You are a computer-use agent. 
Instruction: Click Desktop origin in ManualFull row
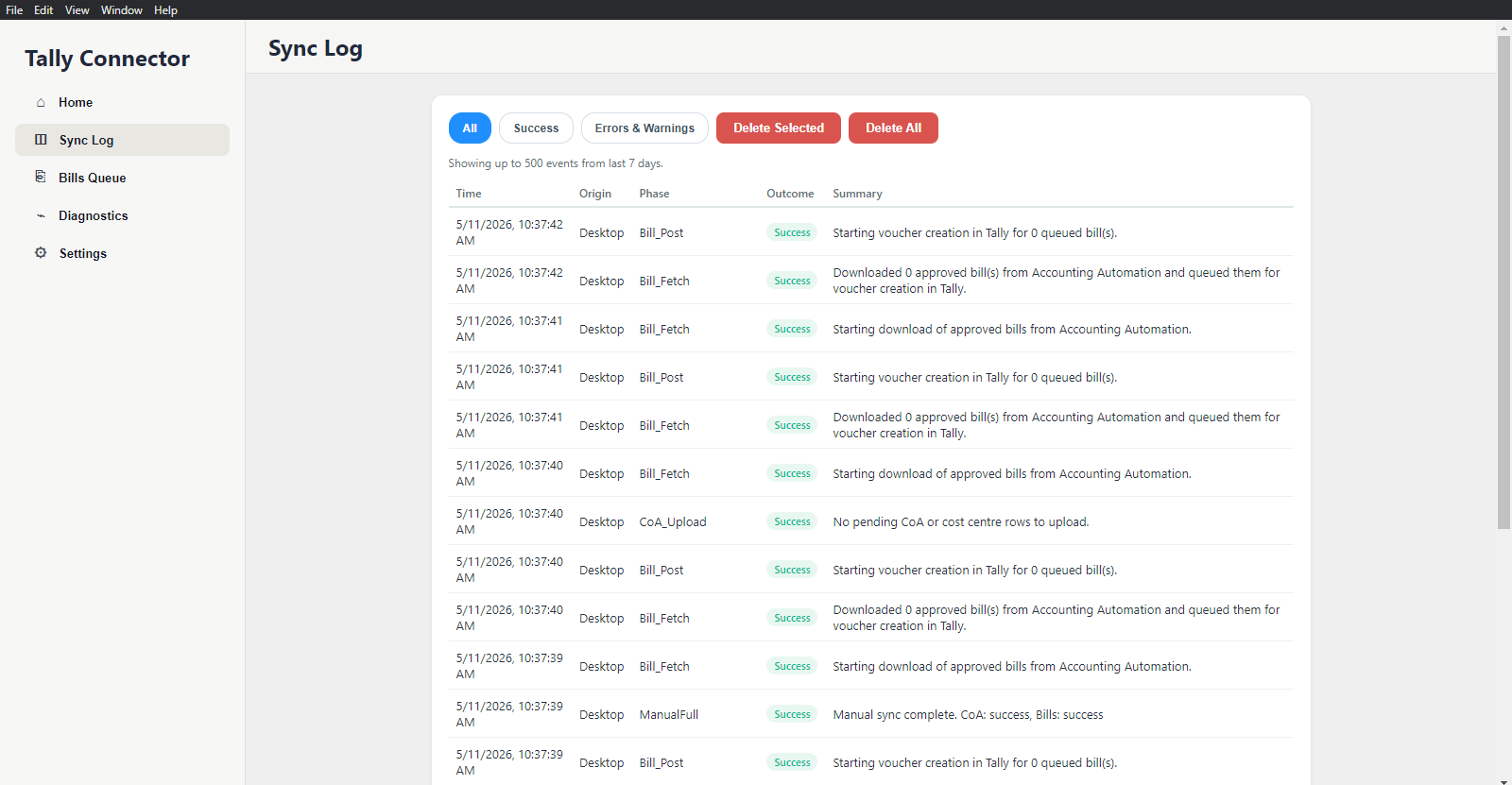click(x=601, y=714)
